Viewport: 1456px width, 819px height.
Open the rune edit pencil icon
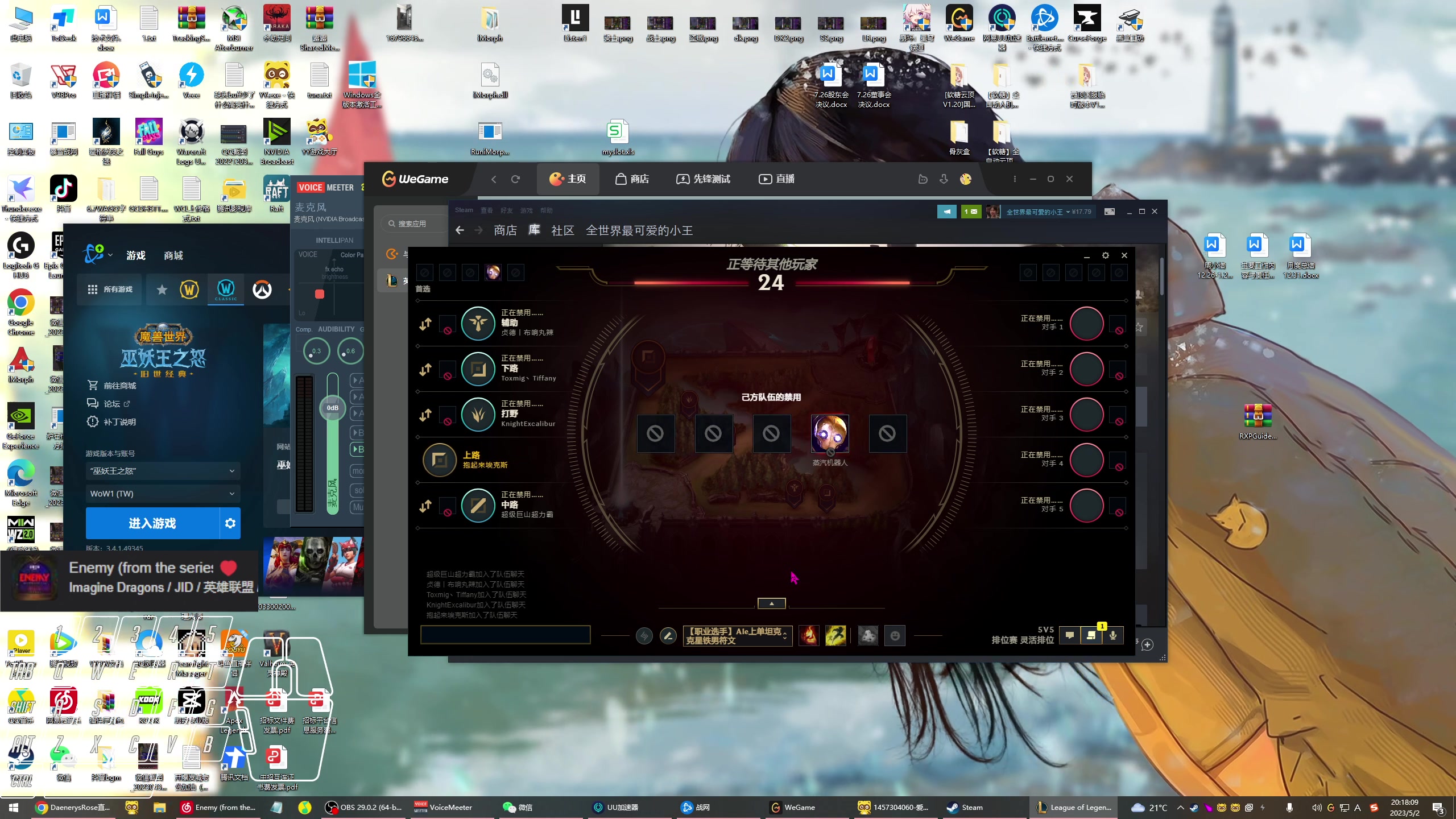coord(668,635)
